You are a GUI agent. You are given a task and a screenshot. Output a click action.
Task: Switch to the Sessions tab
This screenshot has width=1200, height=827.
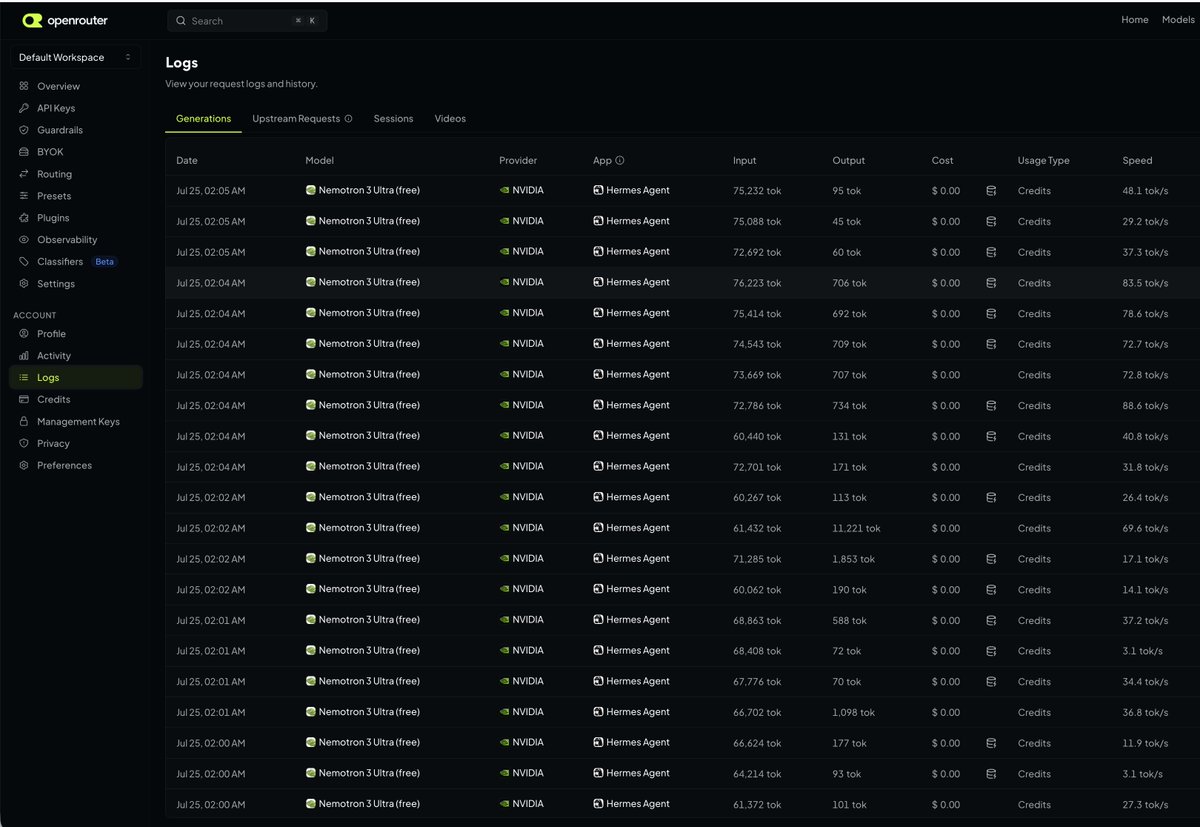coord(393,118)
